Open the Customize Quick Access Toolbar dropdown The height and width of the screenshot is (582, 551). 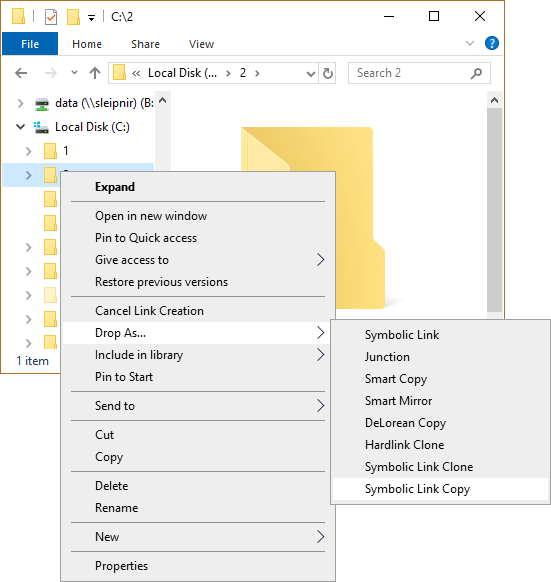click(91, 17)
